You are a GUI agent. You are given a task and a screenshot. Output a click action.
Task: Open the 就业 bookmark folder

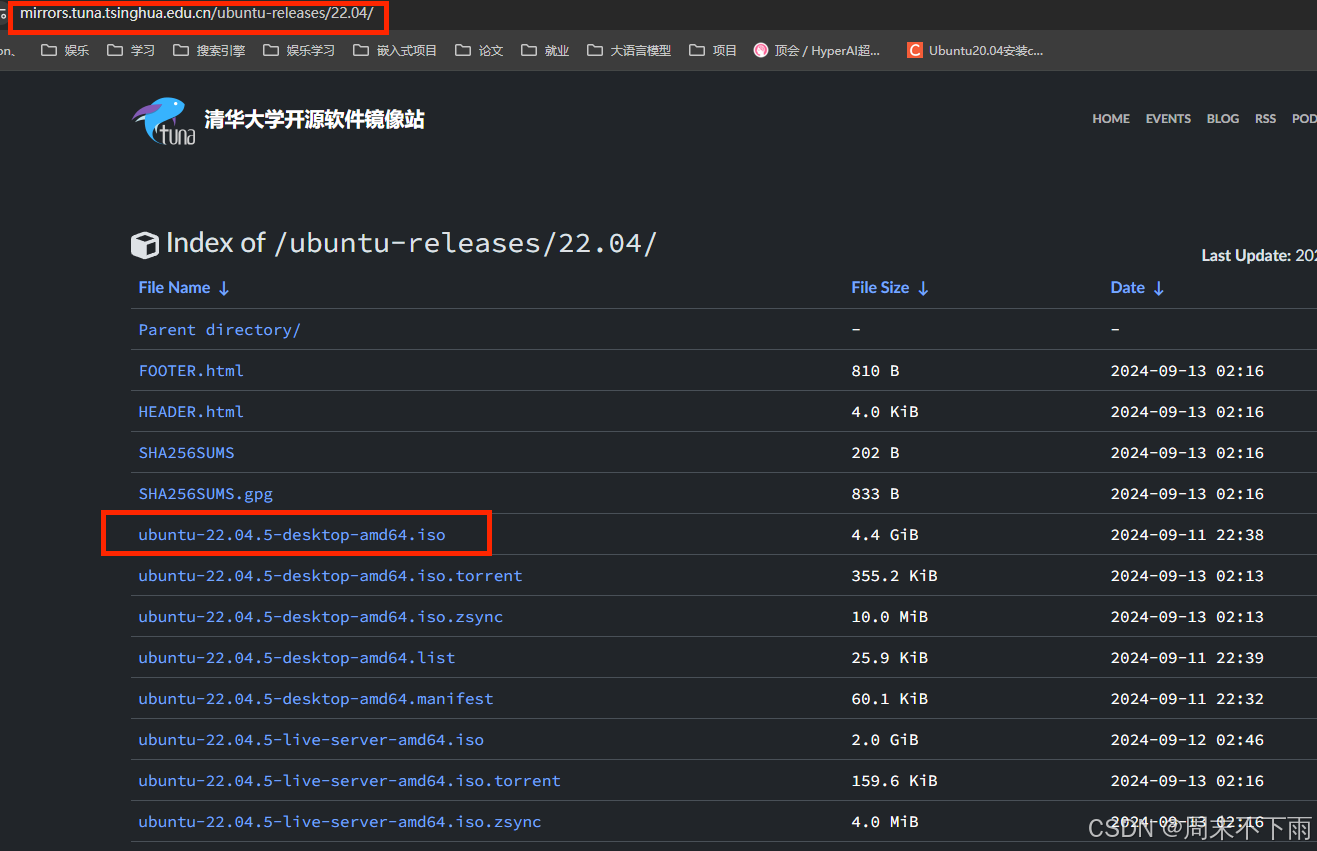(x=545, y=50)
